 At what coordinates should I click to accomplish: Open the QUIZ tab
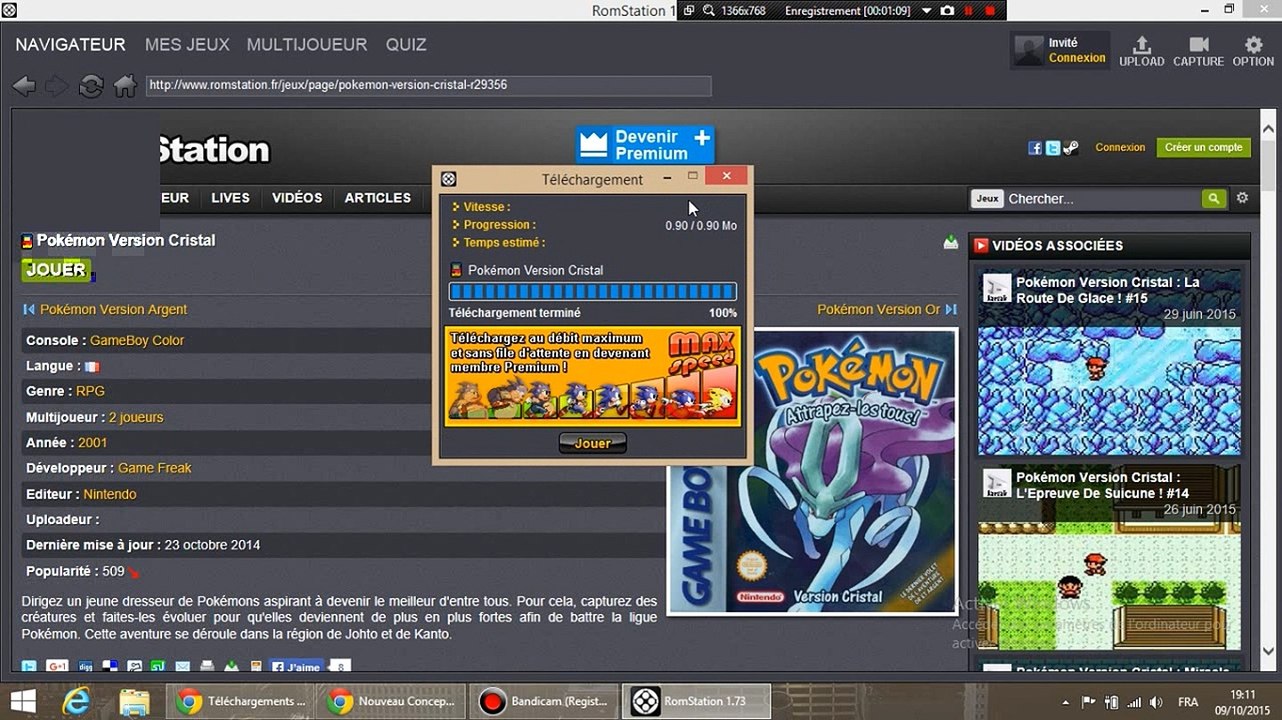tap(406, 45)
